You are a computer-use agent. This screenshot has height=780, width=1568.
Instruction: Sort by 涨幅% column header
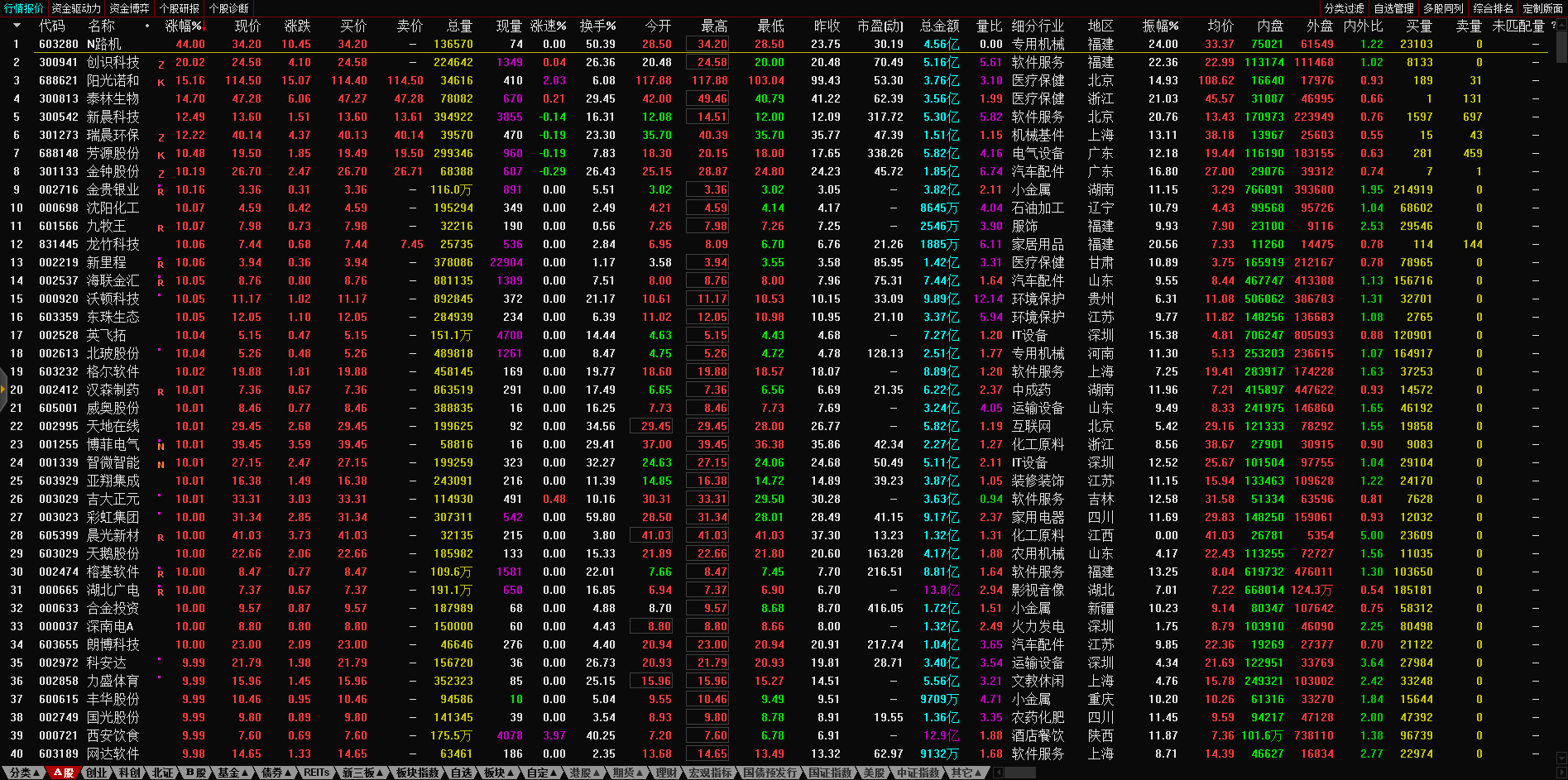pyautogui.click(x=184, y=26)
